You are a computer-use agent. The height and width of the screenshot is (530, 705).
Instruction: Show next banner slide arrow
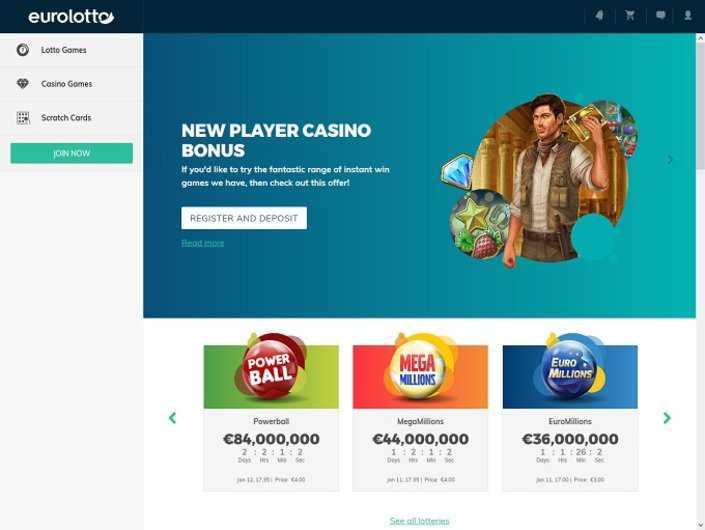click(670, 160)
